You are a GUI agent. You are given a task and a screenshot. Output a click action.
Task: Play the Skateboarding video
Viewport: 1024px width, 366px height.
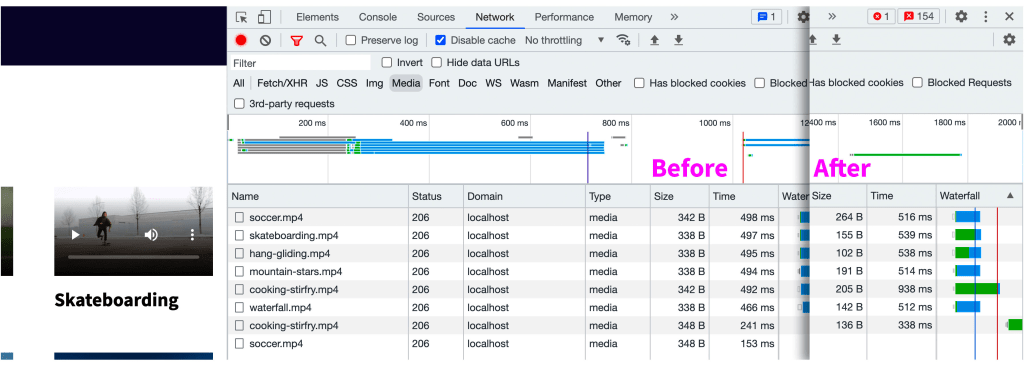coord(75,234)
